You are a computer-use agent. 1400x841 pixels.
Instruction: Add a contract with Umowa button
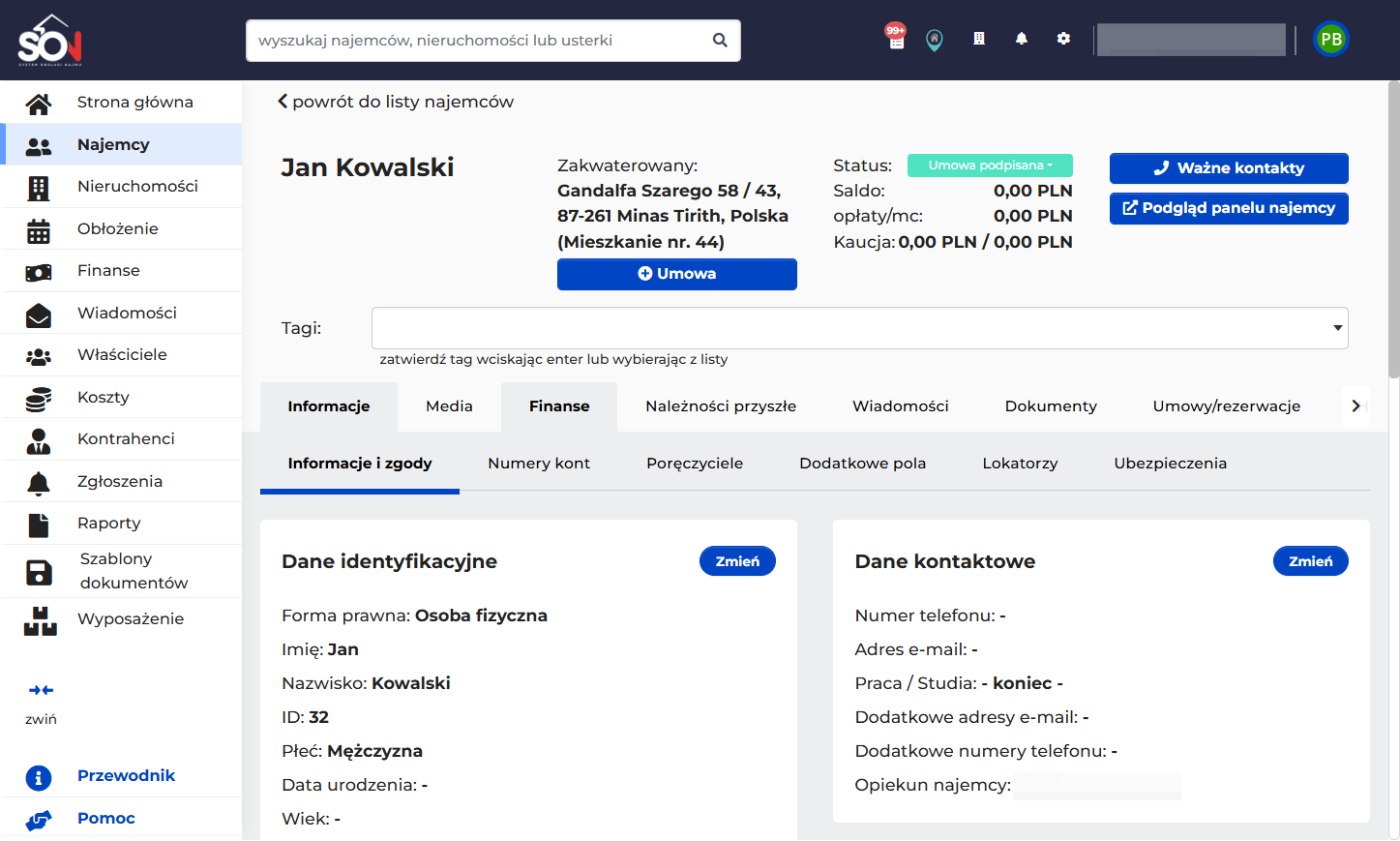click(677, 274)
